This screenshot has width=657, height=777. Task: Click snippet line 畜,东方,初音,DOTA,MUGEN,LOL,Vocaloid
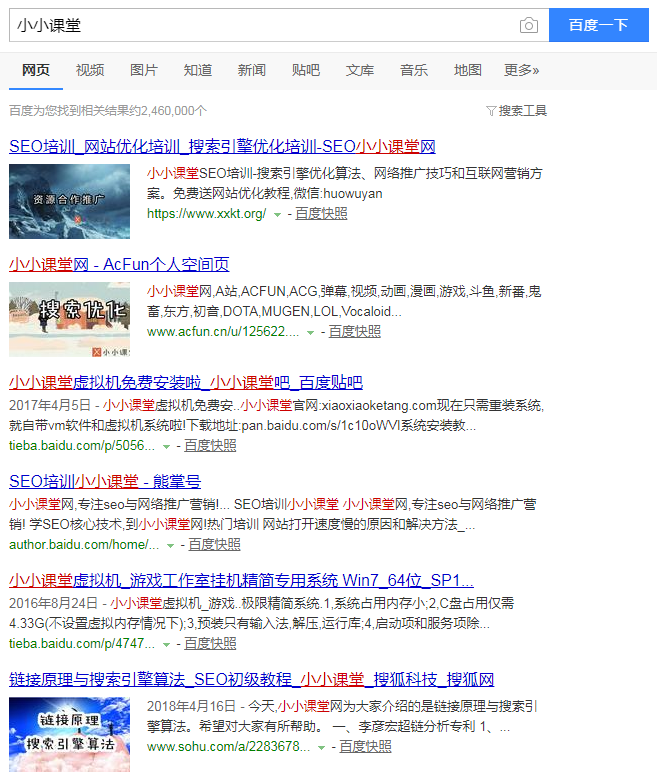tap(274, 312)
